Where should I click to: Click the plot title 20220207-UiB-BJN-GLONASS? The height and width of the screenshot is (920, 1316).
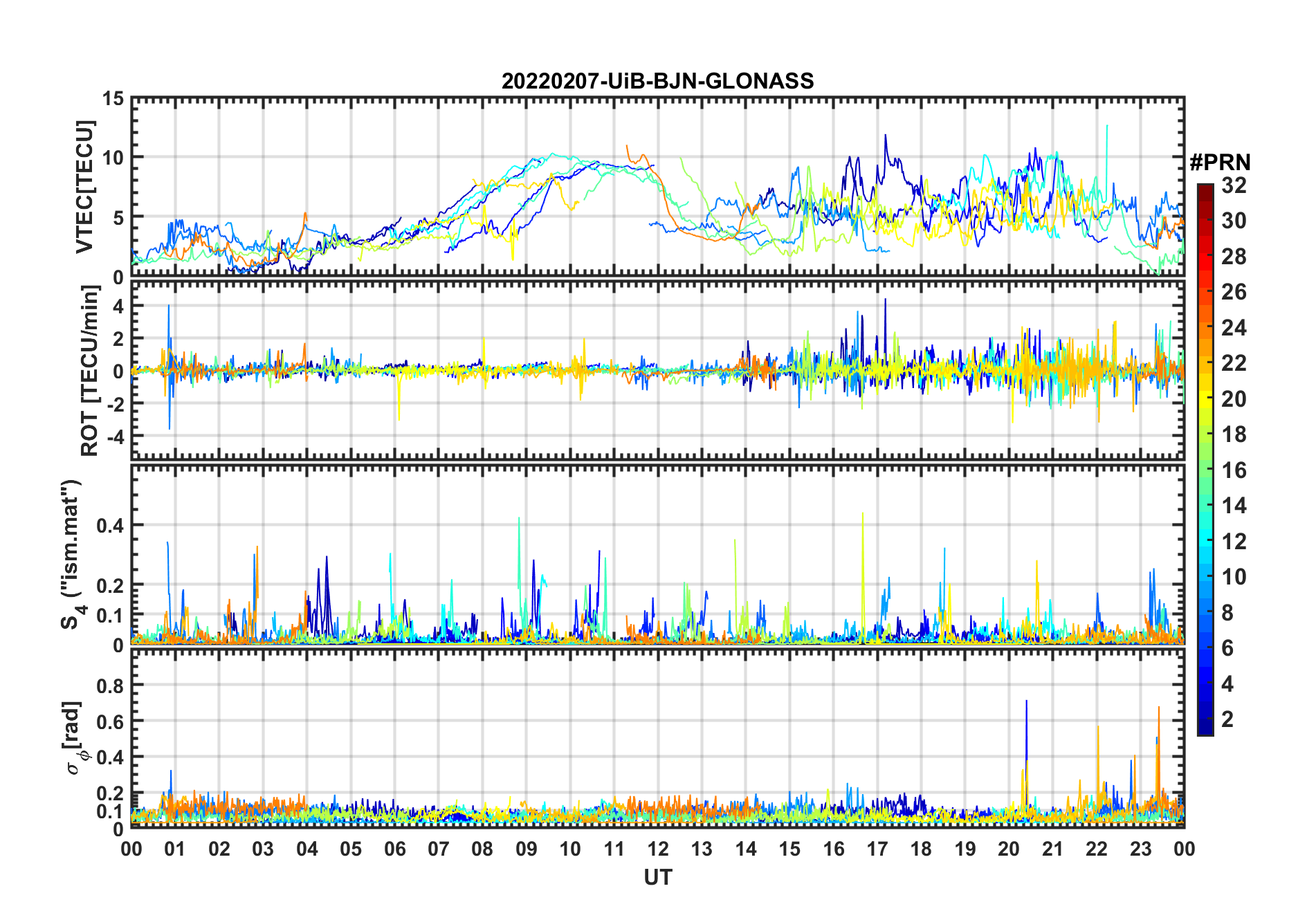657,82
